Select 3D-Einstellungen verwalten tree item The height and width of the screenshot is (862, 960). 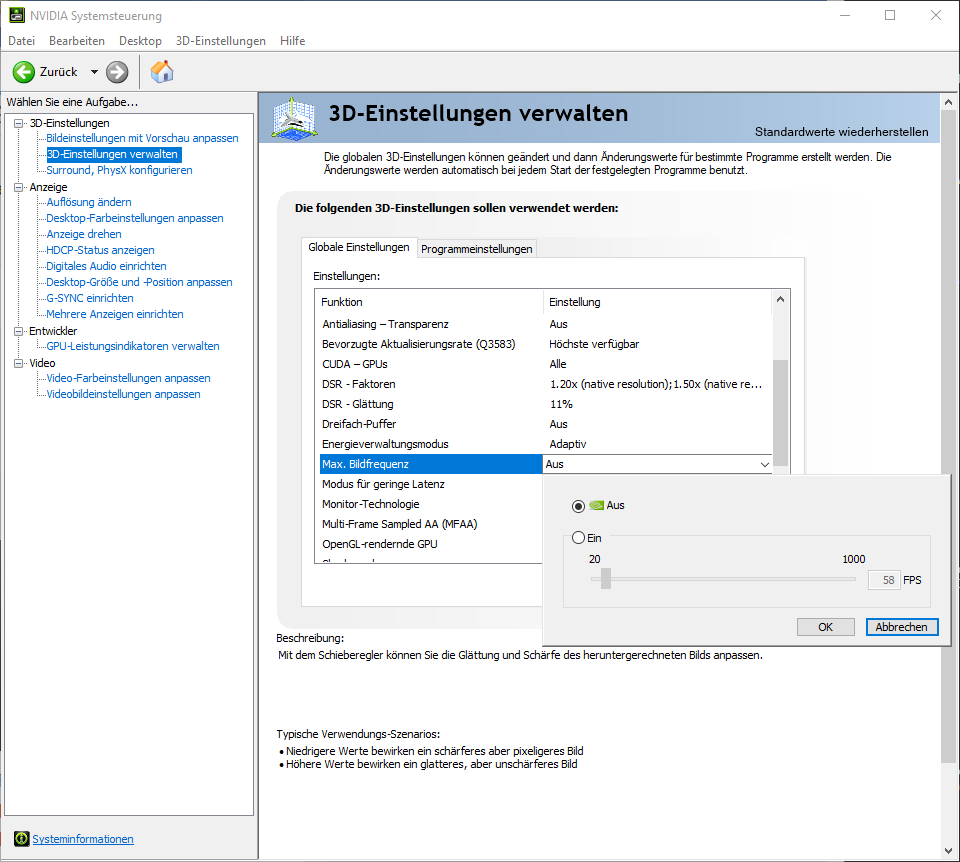113,154
